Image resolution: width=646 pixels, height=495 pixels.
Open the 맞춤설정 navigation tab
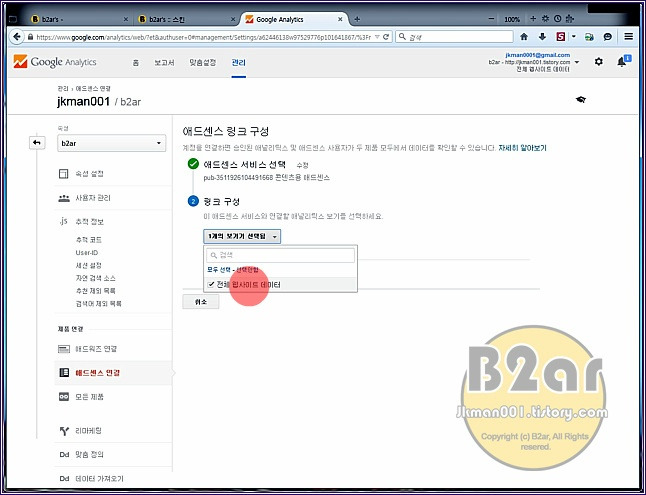pyautogui.click(x=203, y=63)
